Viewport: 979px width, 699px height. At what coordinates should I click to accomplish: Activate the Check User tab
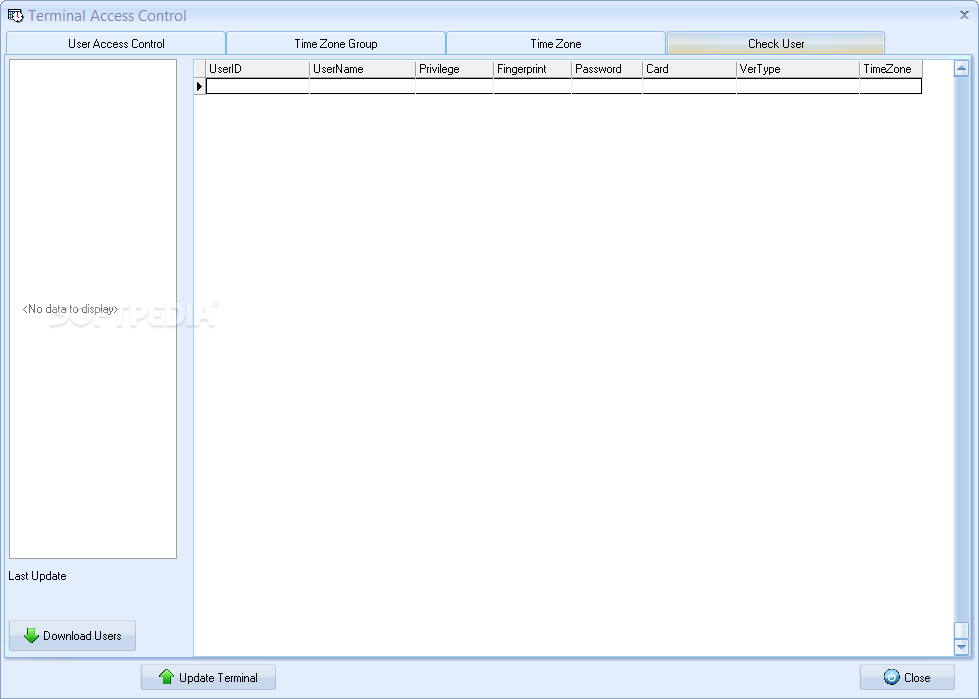click(775, 44)
